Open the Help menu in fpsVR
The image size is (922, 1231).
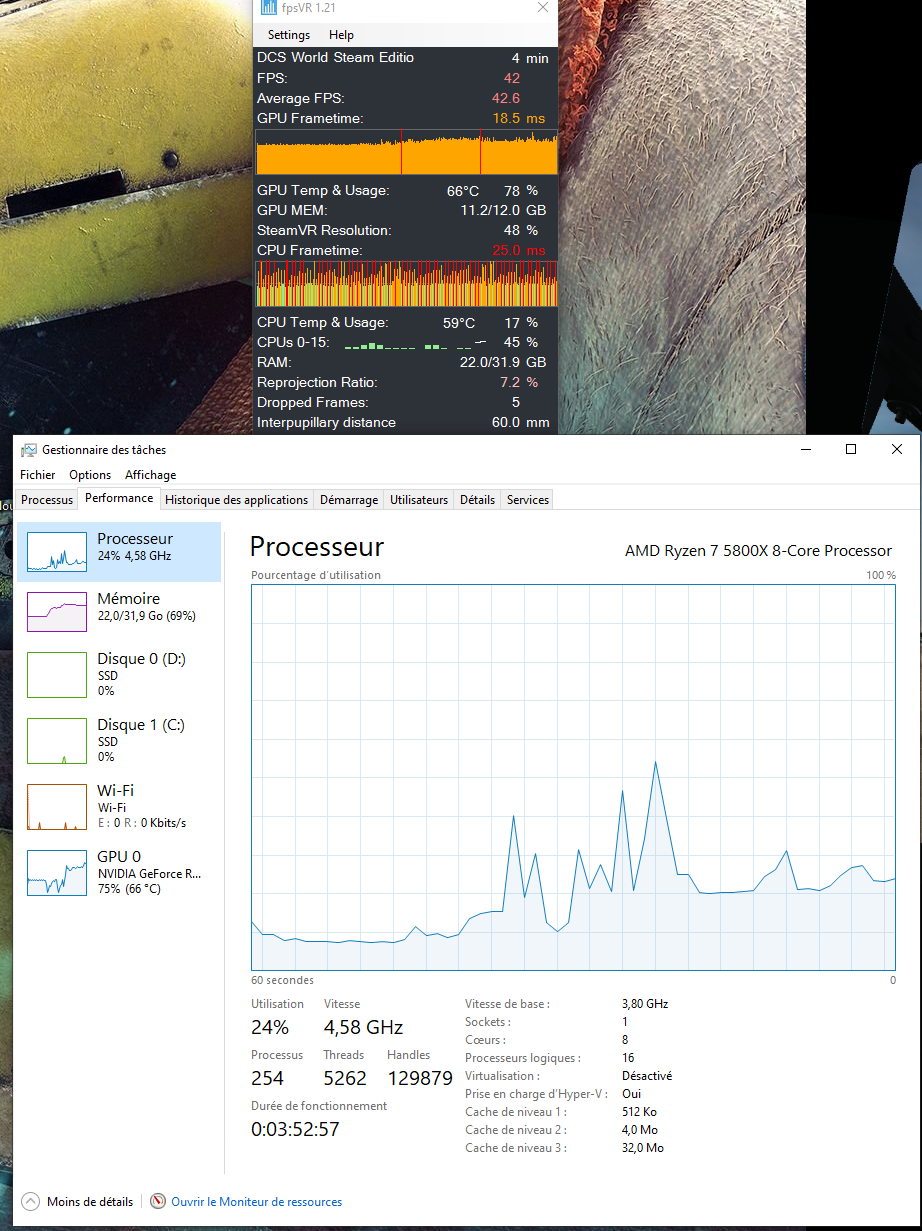341,35
